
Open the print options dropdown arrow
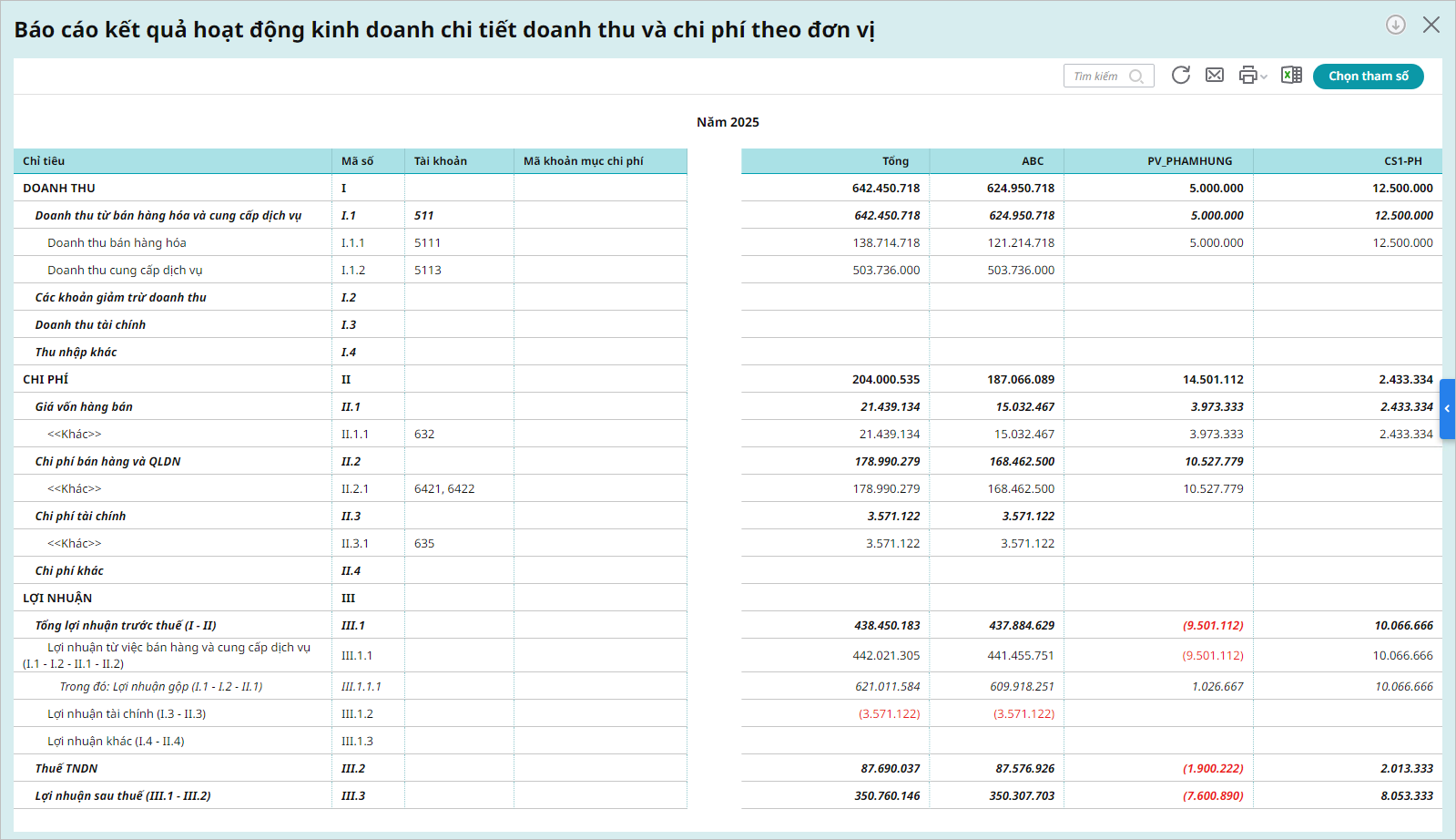tap(1264, 77)
